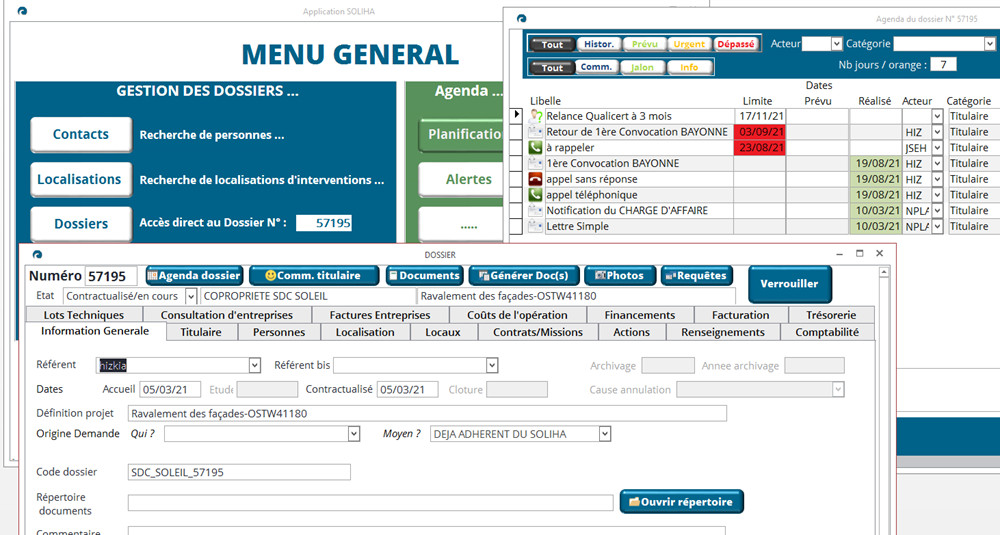
Task: Toggle the Prévu filter in agenda
Action: (x=644, y=44)
